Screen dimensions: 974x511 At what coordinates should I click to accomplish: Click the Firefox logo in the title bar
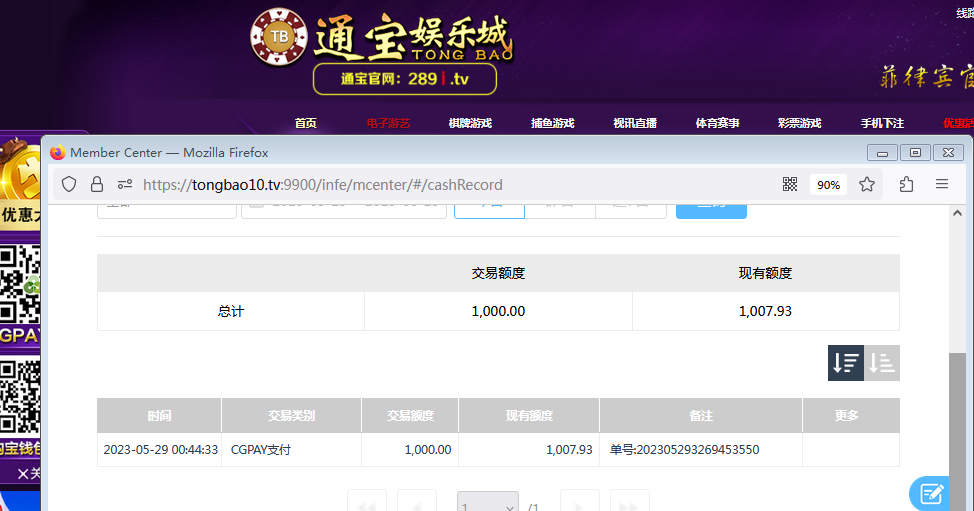[x=58, y=152]
